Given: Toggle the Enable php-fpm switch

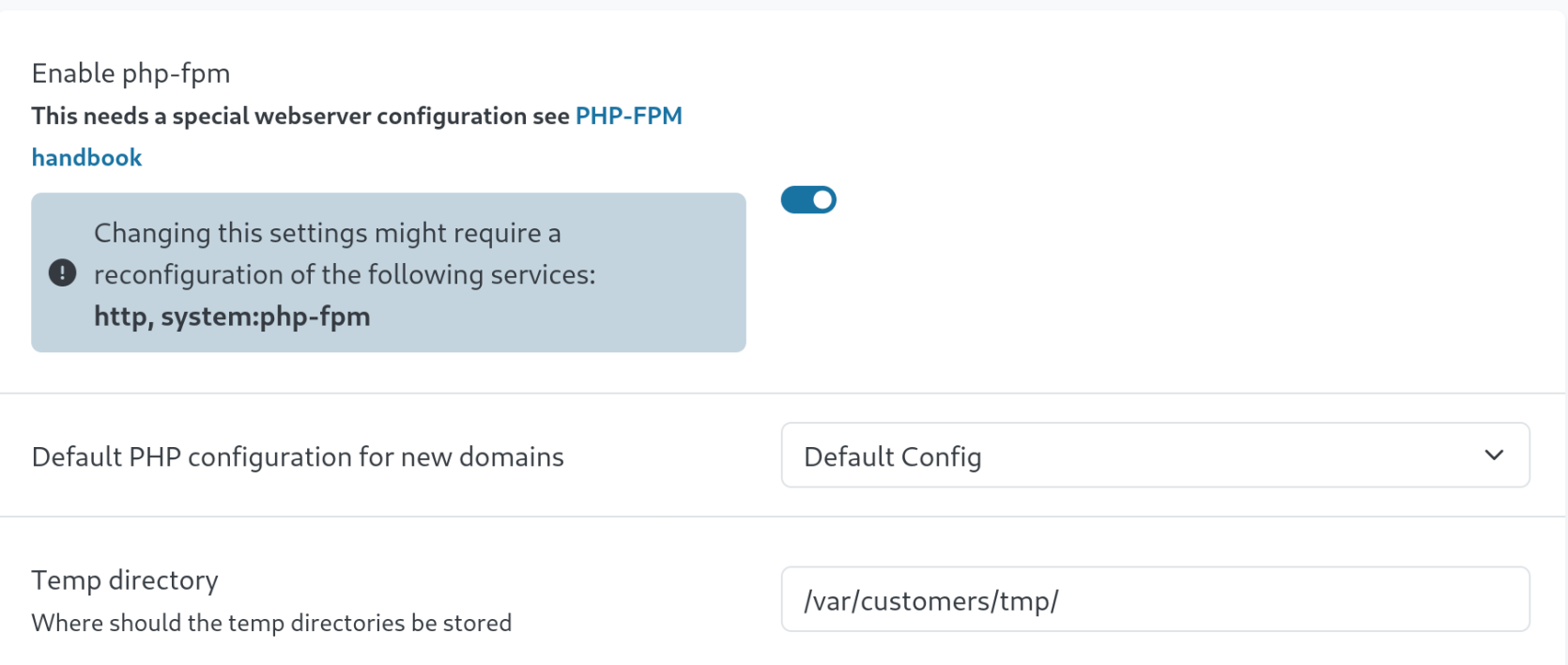Looking at the screenshot, I should click(x=808, y=200).
